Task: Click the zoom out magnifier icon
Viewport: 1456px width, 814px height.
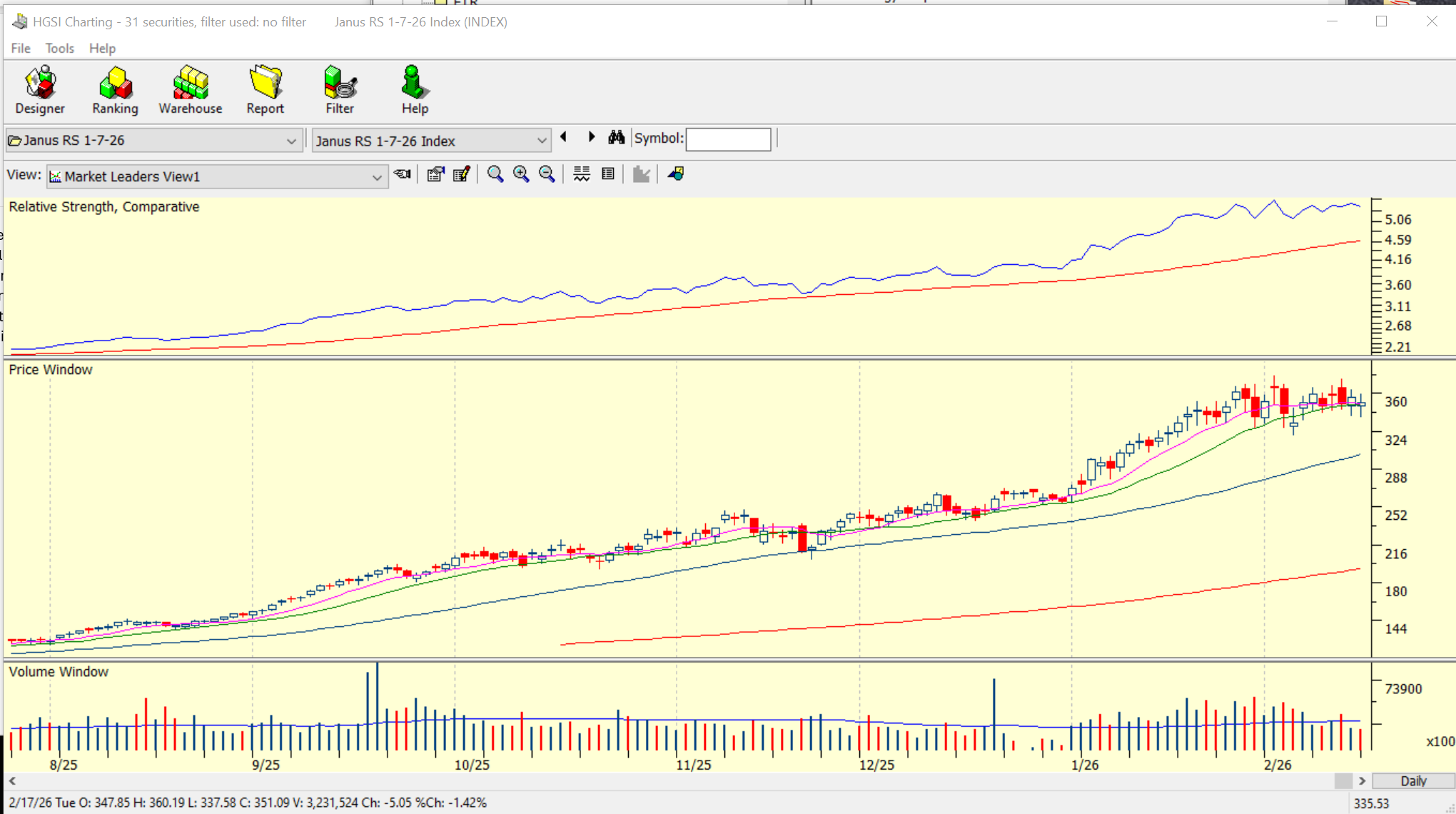Action: [547, 174]
